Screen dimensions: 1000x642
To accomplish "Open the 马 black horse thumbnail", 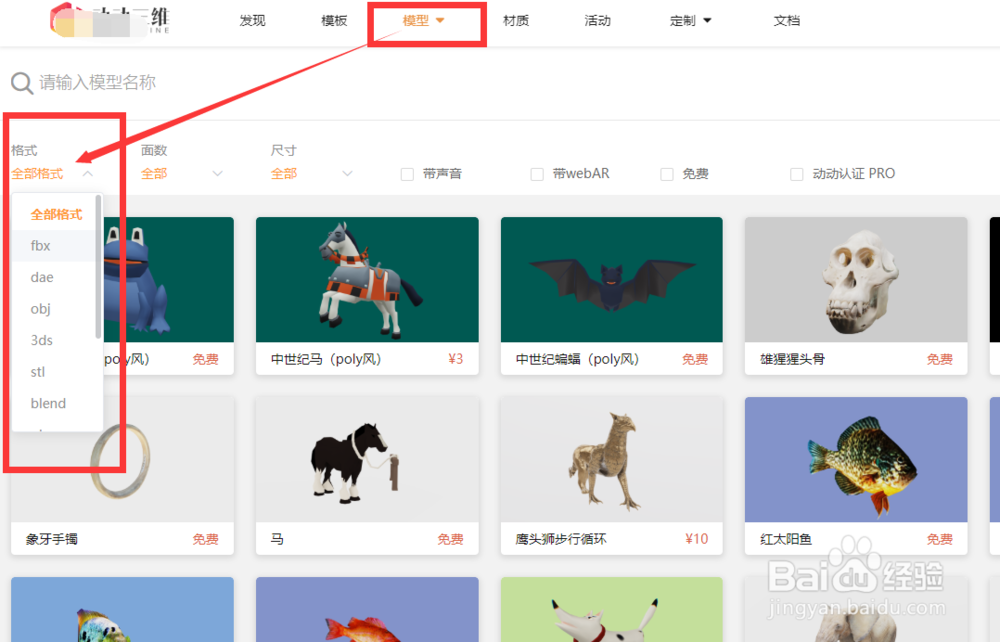I will pos(367,459).
